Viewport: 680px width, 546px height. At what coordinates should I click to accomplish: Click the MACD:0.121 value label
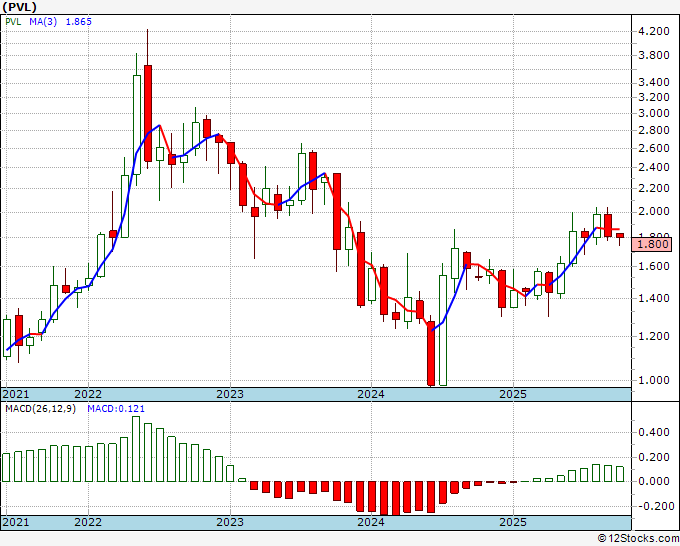click(x=116, y=409)
